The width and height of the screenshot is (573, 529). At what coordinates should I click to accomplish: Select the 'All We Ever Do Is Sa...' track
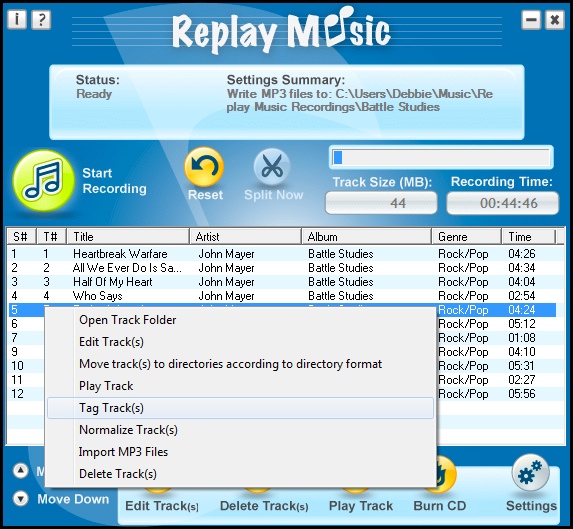tap(282, 268)
